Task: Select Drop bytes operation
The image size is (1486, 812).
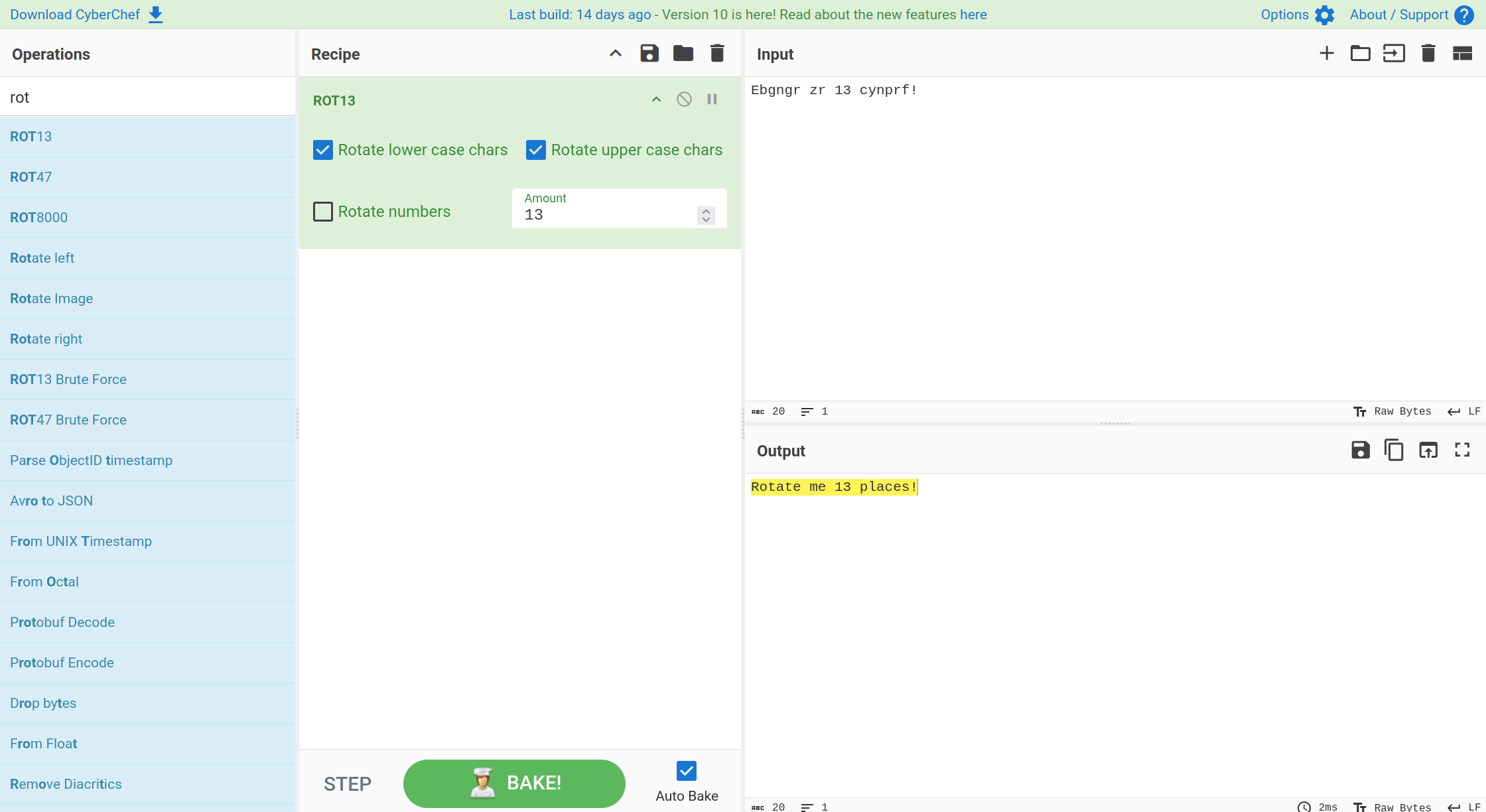Action: tap(147, 703)
